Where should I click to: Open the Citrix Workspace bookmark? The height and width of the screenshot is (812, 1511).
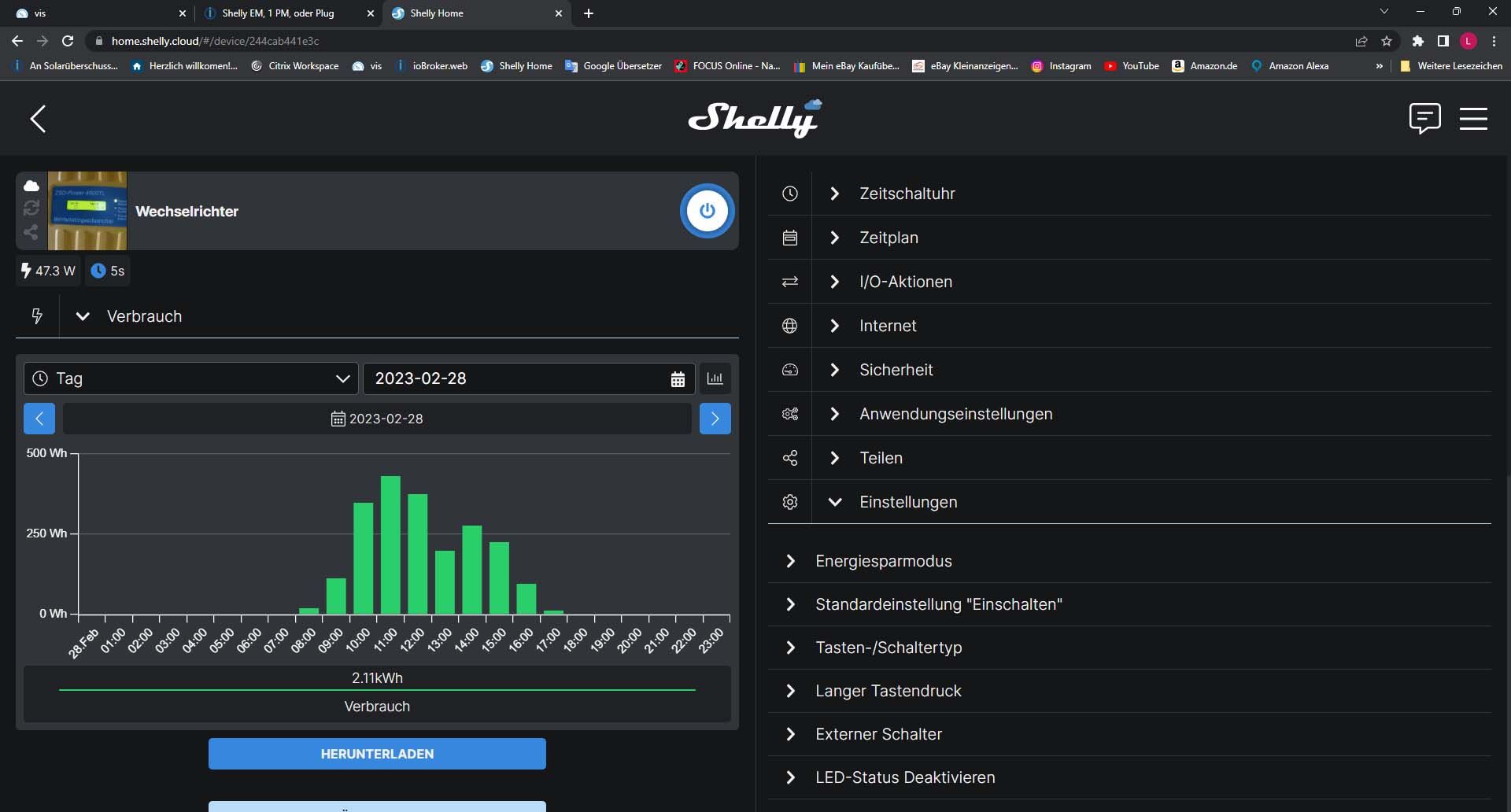(x=295, y=66)
